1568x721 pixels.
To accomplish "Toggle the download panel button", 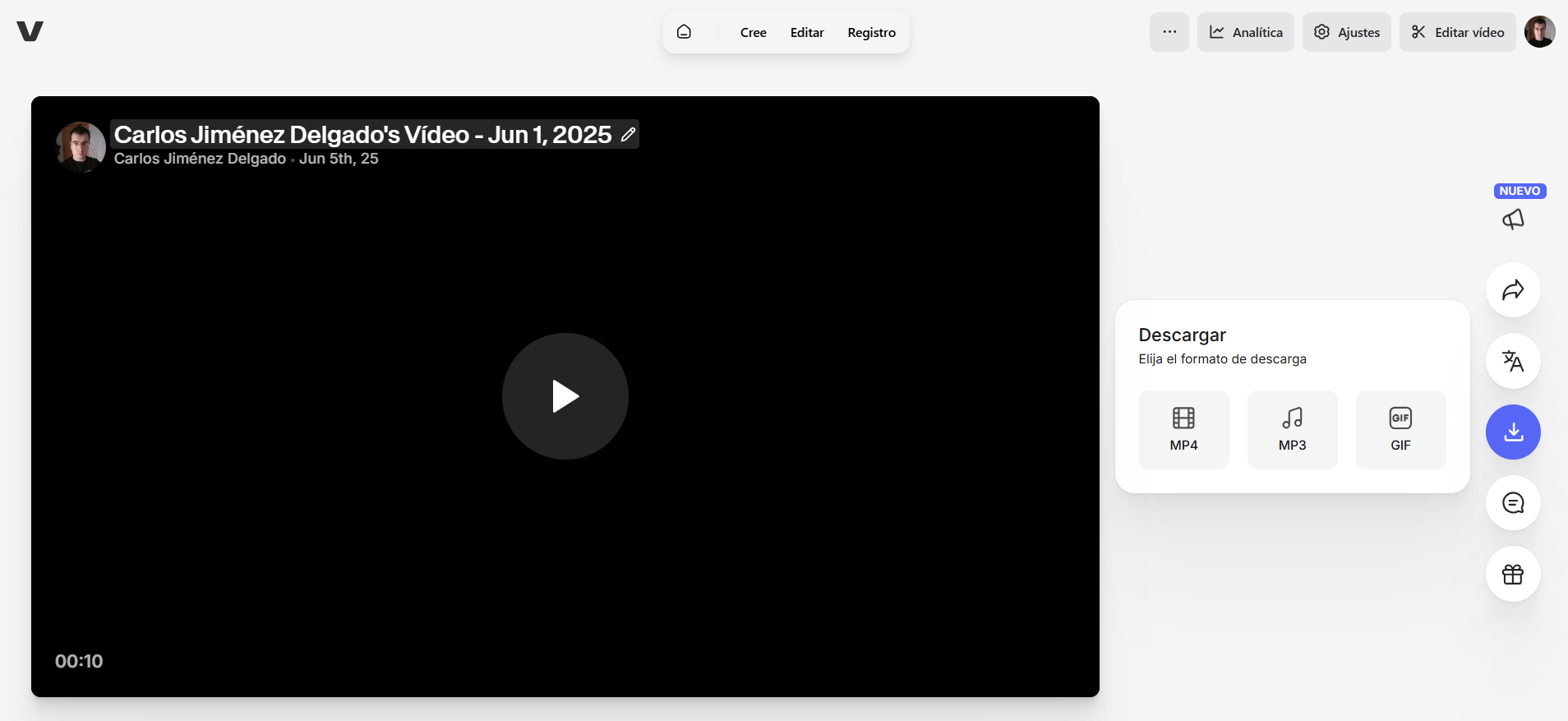I will (x=1513, y=432).
